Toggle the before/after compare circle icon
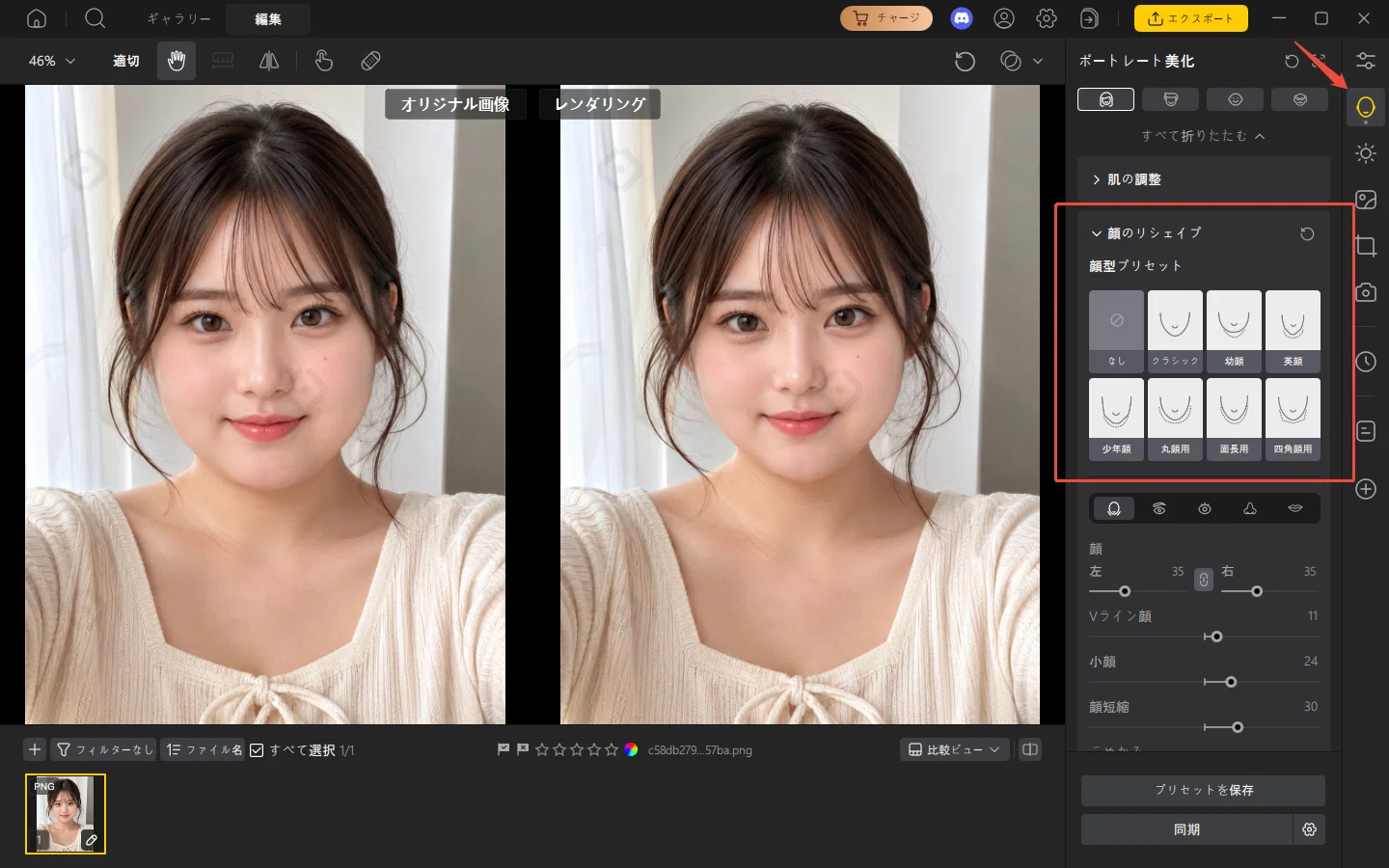 point(1011,61)
